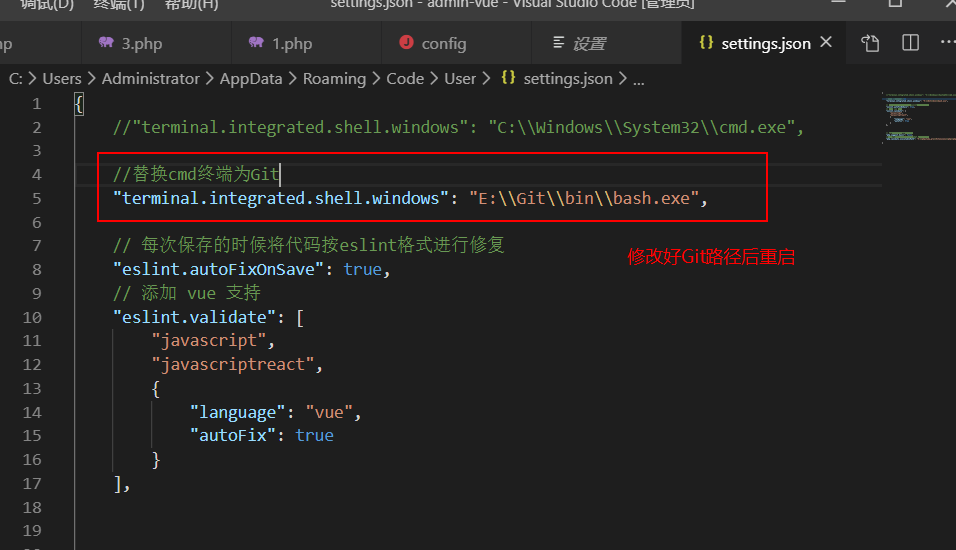Click the 设置 tab list icon
Viewport: 956px width, 550px height.
[x=558, y=42]
